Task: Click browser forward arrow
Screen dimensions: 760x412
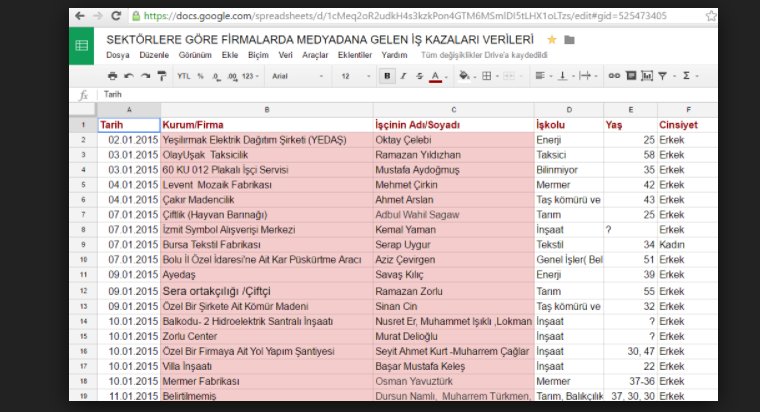Action: pos(98,16)
